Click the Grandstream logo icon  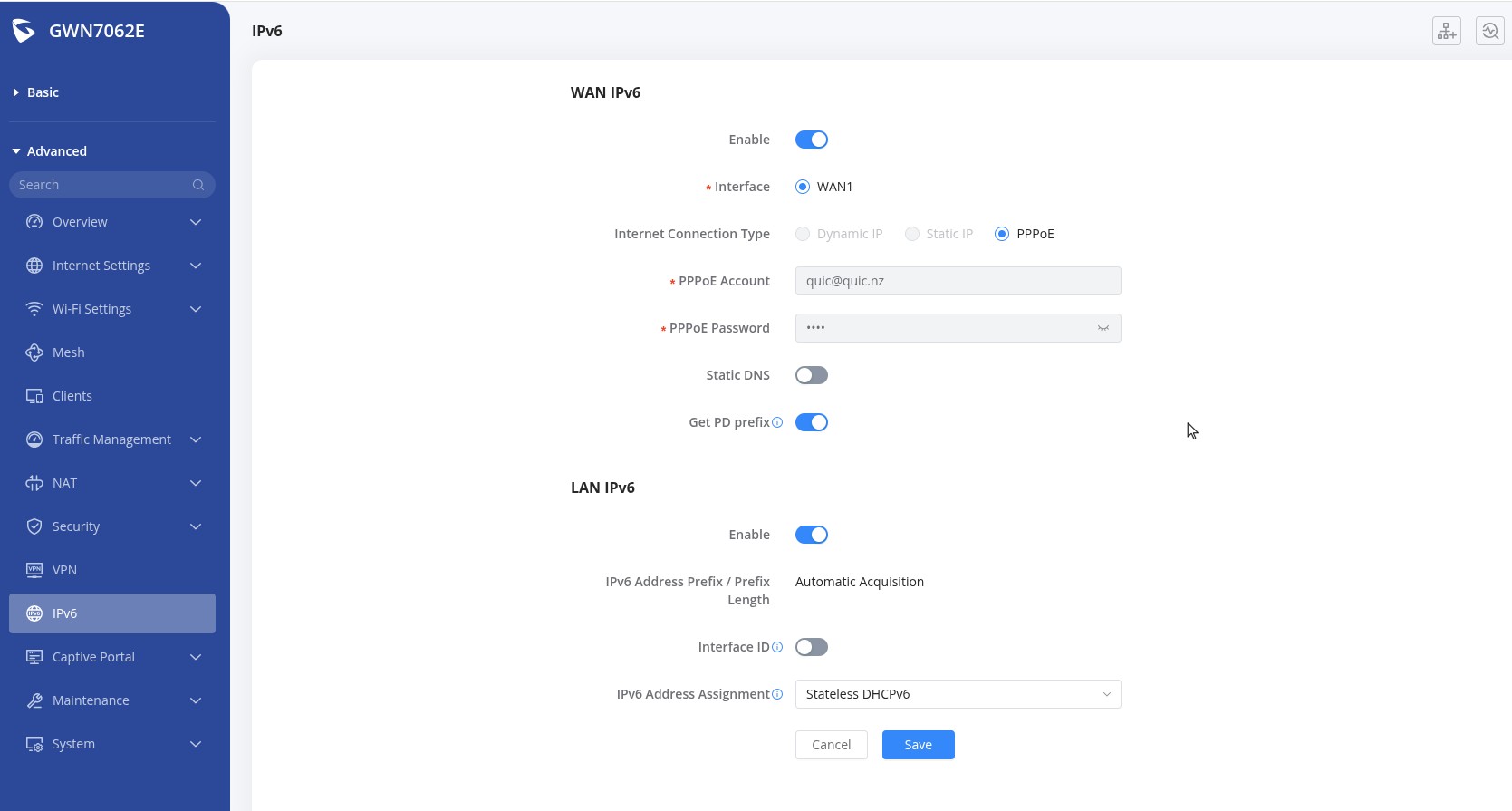pyautogui.click(x=24, y=31)
